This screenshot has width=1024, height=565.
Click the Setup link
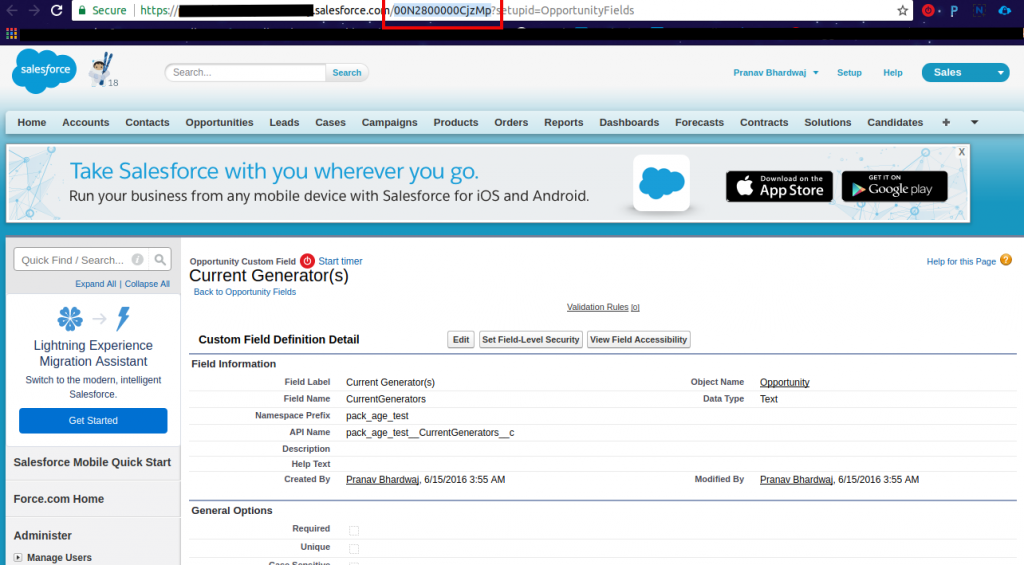click(849, 73)
